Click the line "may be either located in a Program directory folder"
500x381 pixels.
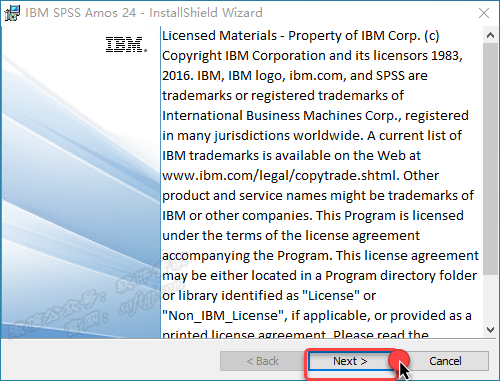click(320, 276)
